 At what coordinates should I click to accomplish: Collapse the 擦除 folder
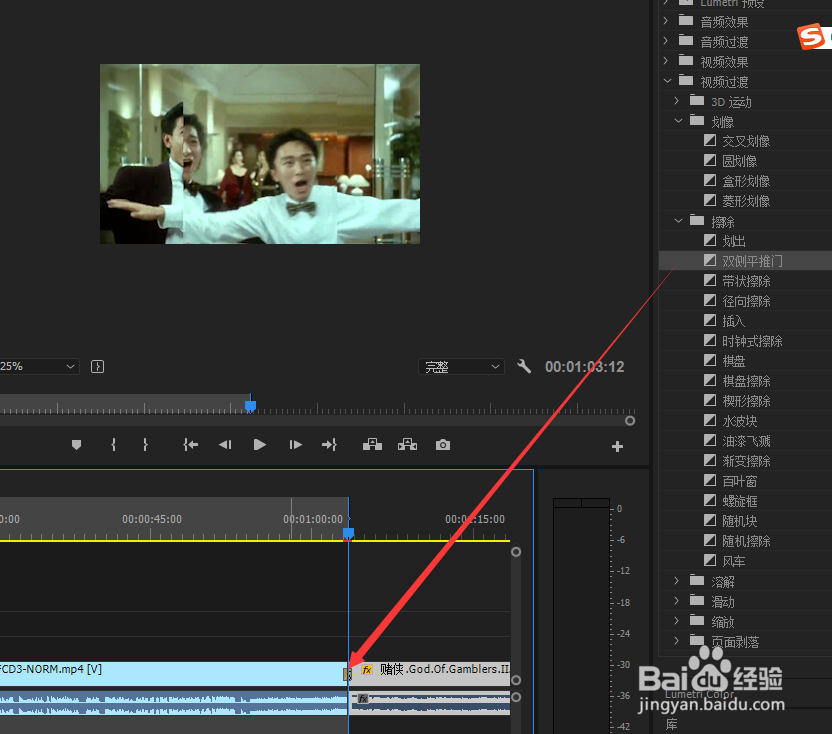[x=678, y=220]
